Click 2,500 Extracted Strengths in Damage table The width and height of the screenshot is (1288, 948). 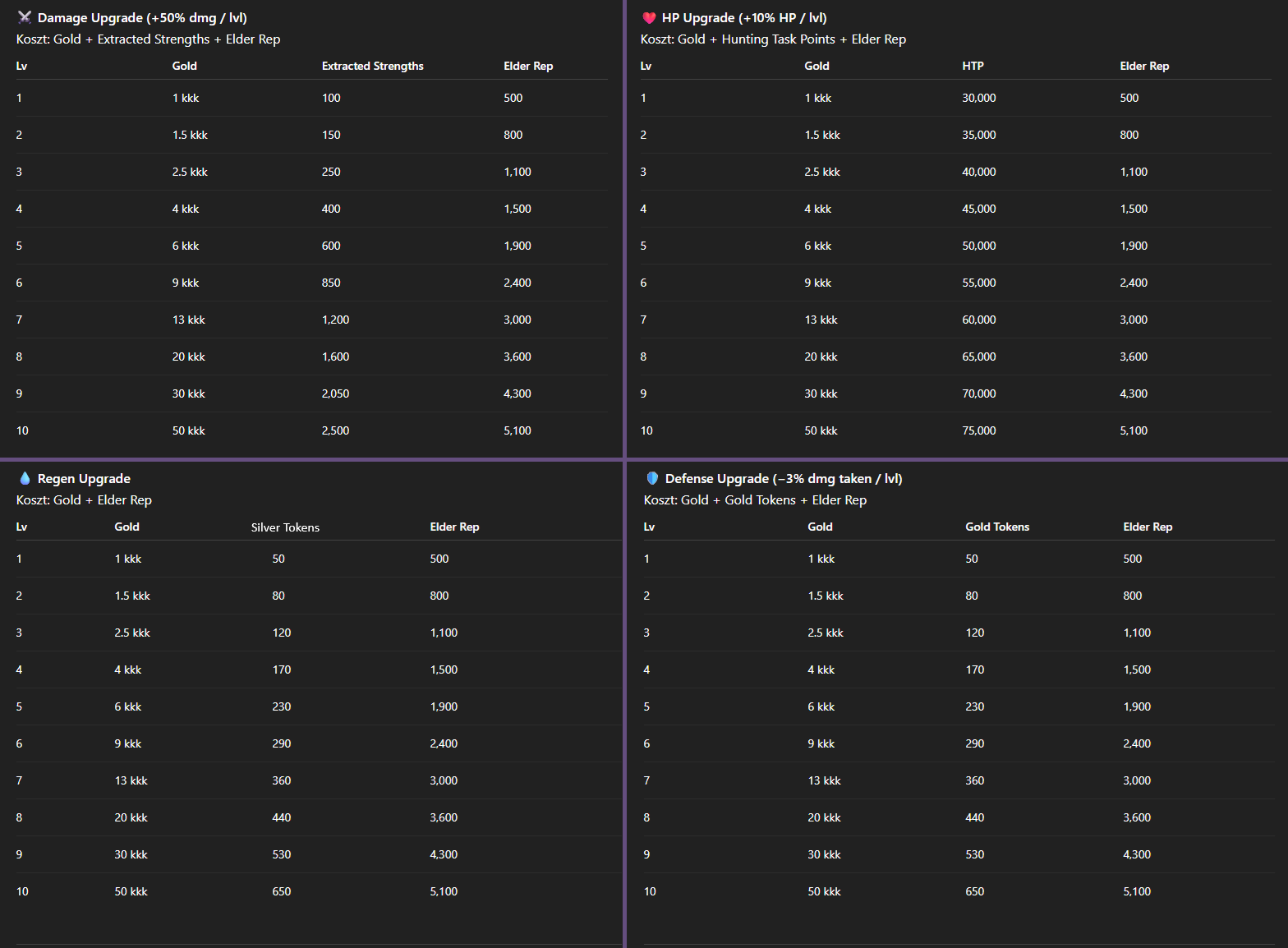[335, 430]
